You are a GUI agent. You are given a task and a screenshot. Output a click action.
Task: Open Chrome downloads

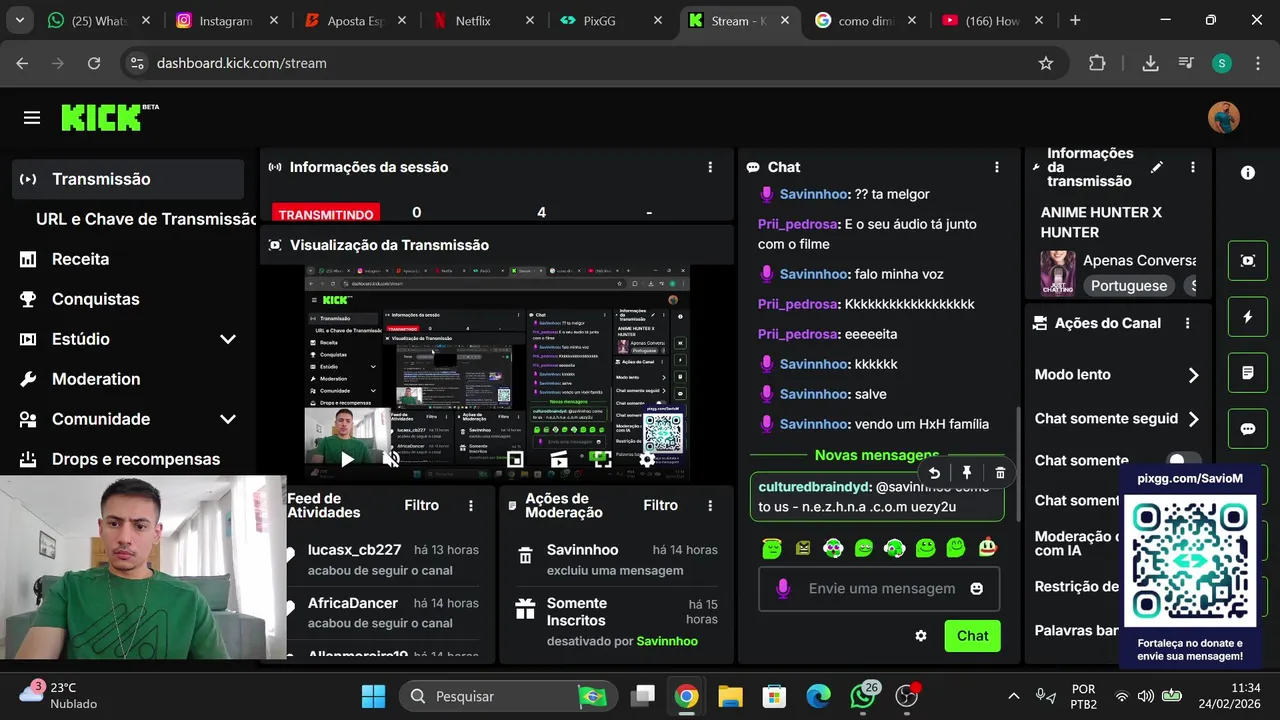(1150, 63)
